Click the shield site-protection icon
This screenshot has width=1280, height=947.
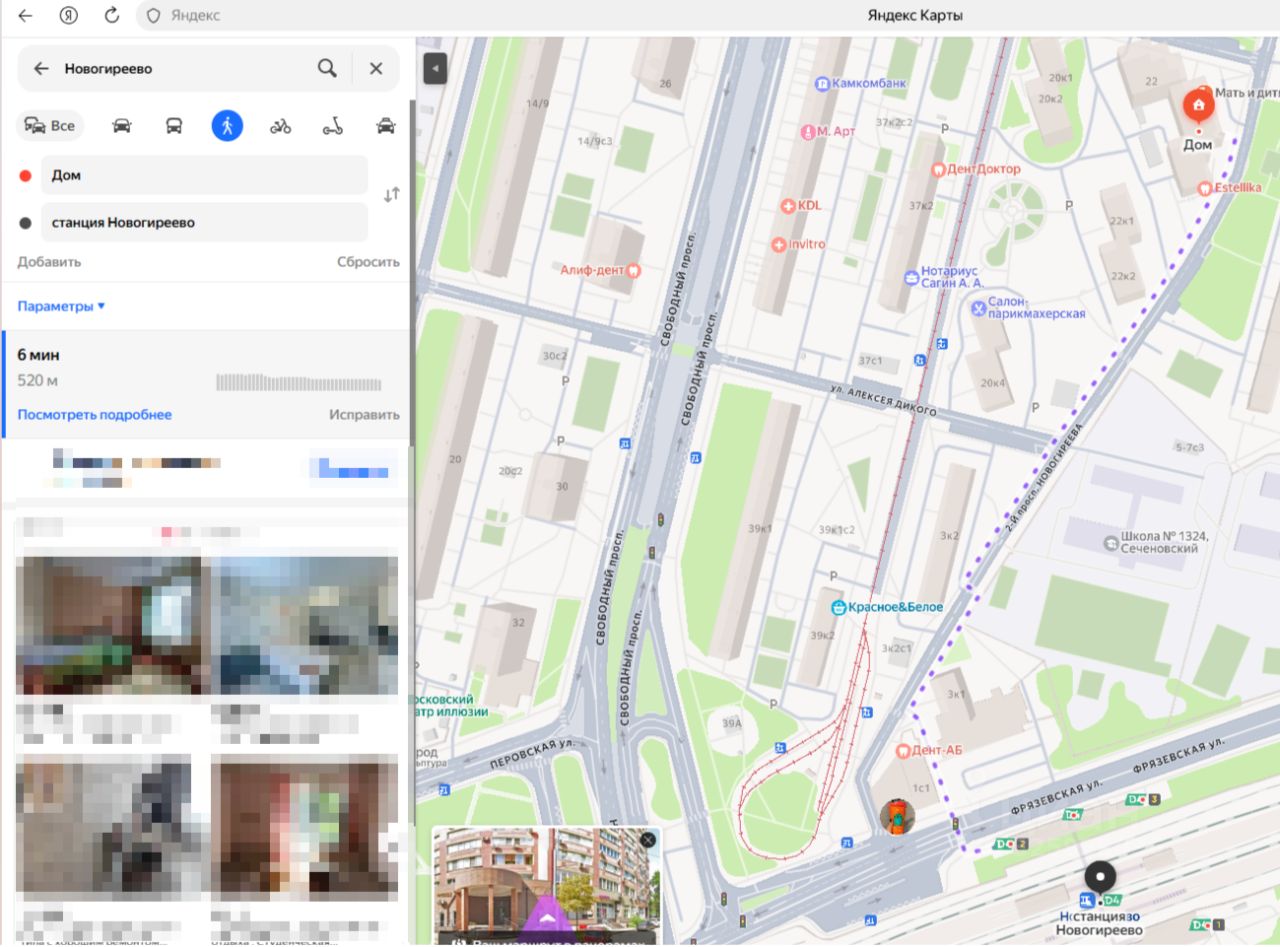click(153, 15)
